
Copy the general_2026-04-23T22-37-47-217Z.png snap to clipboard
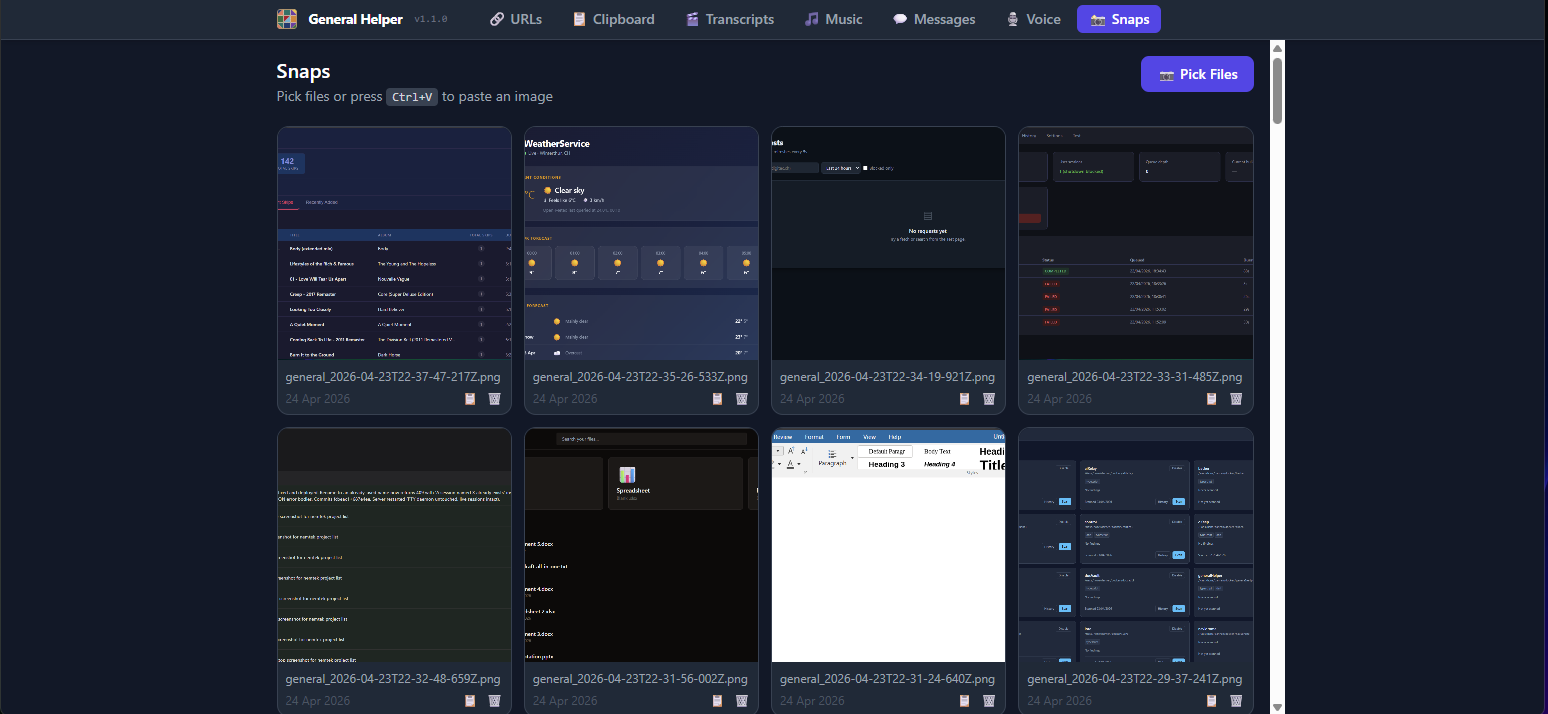click(x=470, y=399)
